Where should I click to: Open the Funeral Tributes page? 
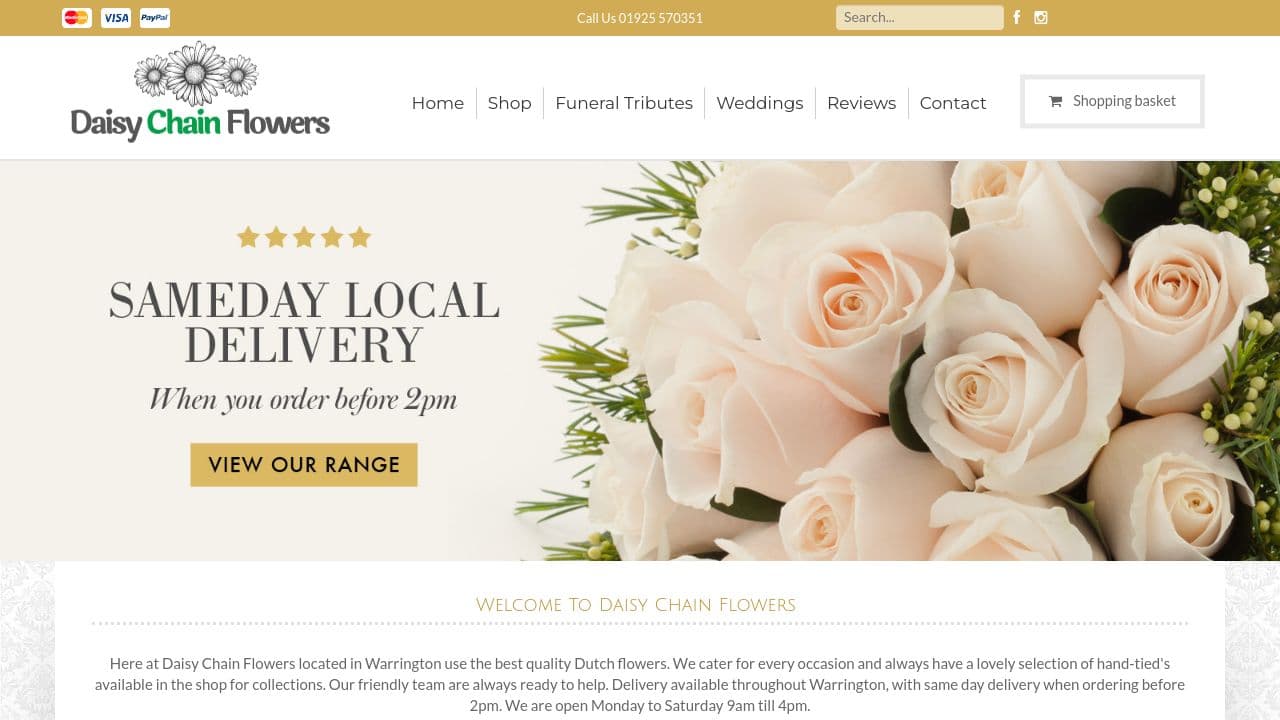(624, 103)
